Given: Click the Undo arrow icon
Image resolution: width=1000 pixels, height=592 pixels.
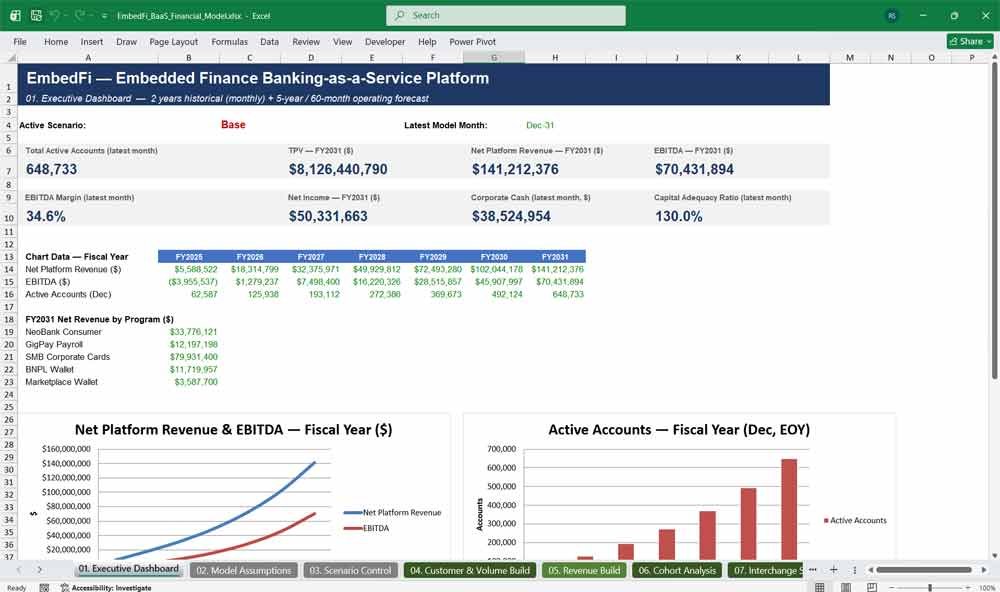Looking at the screenshot, I should 55,15.
